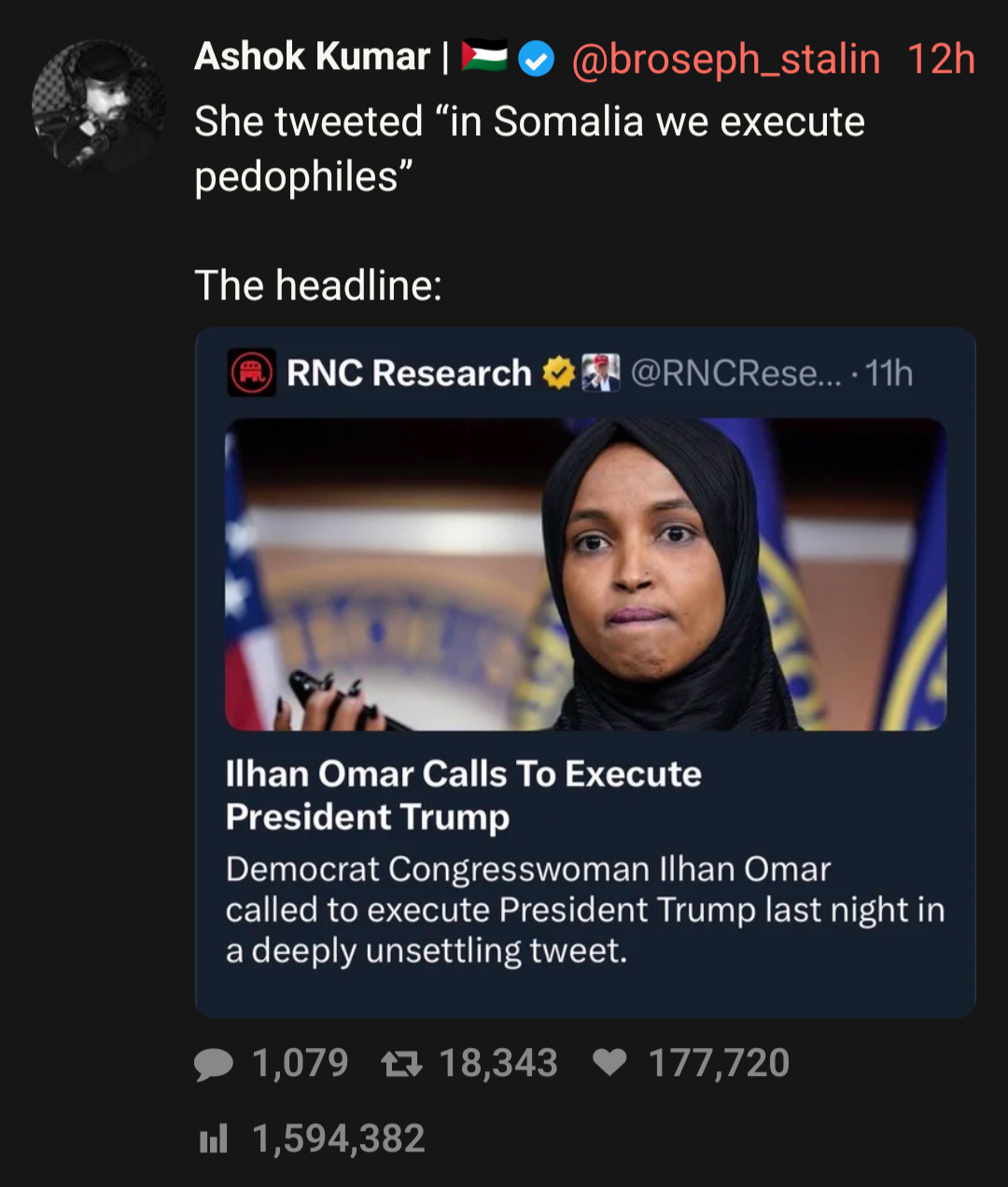Click the 18,343 retweet count
This screenshot has height=1187, width=1008.
[498, 1064]
